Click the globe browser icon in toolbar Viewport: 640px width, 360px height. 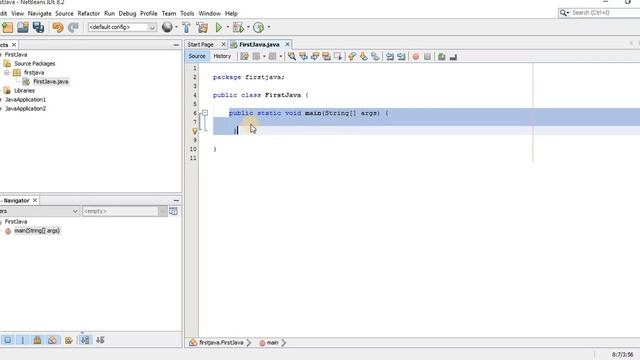click(167, 27)
